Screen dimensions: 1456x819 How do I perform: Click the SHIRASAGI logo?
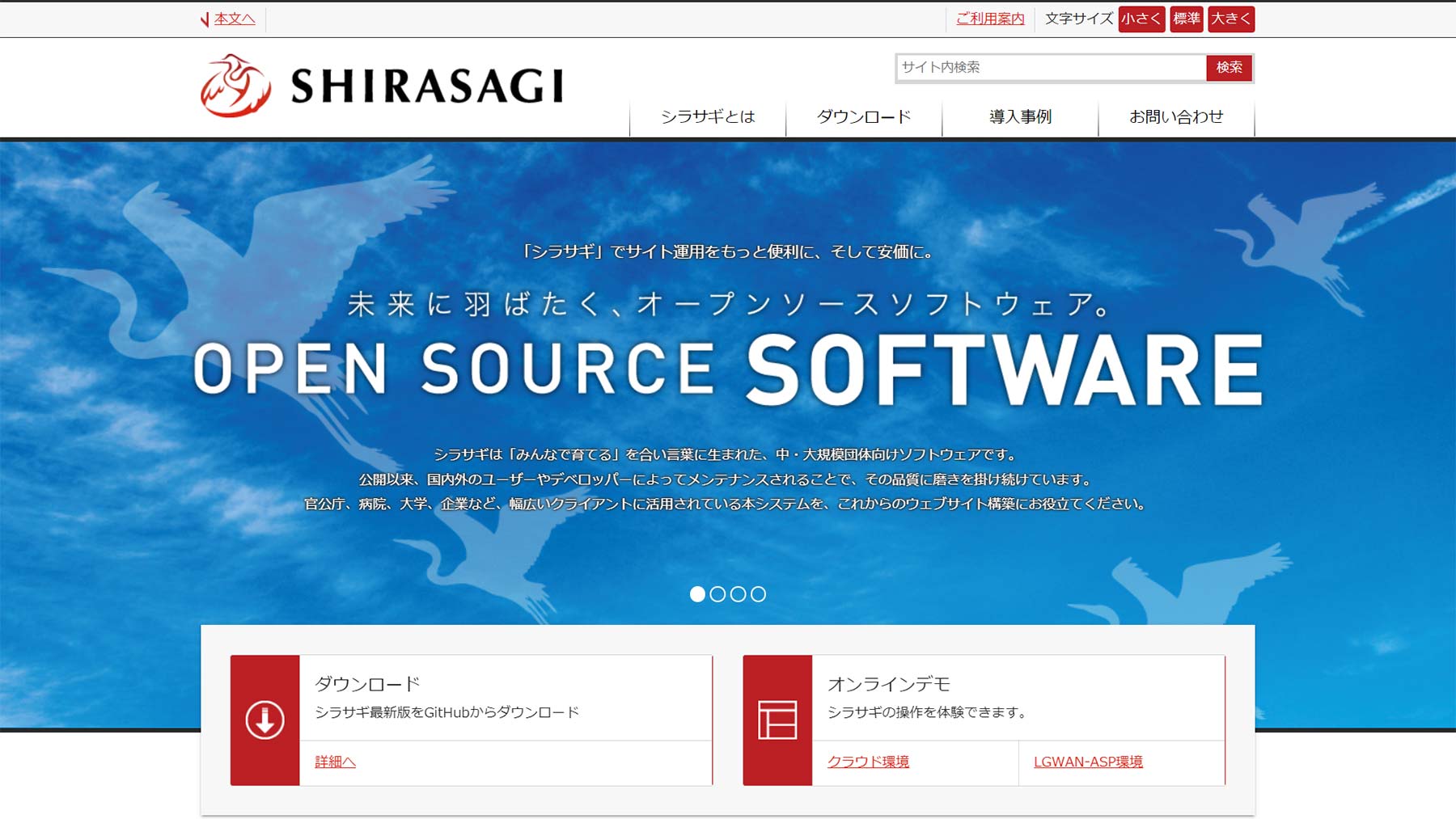point(382,86)
